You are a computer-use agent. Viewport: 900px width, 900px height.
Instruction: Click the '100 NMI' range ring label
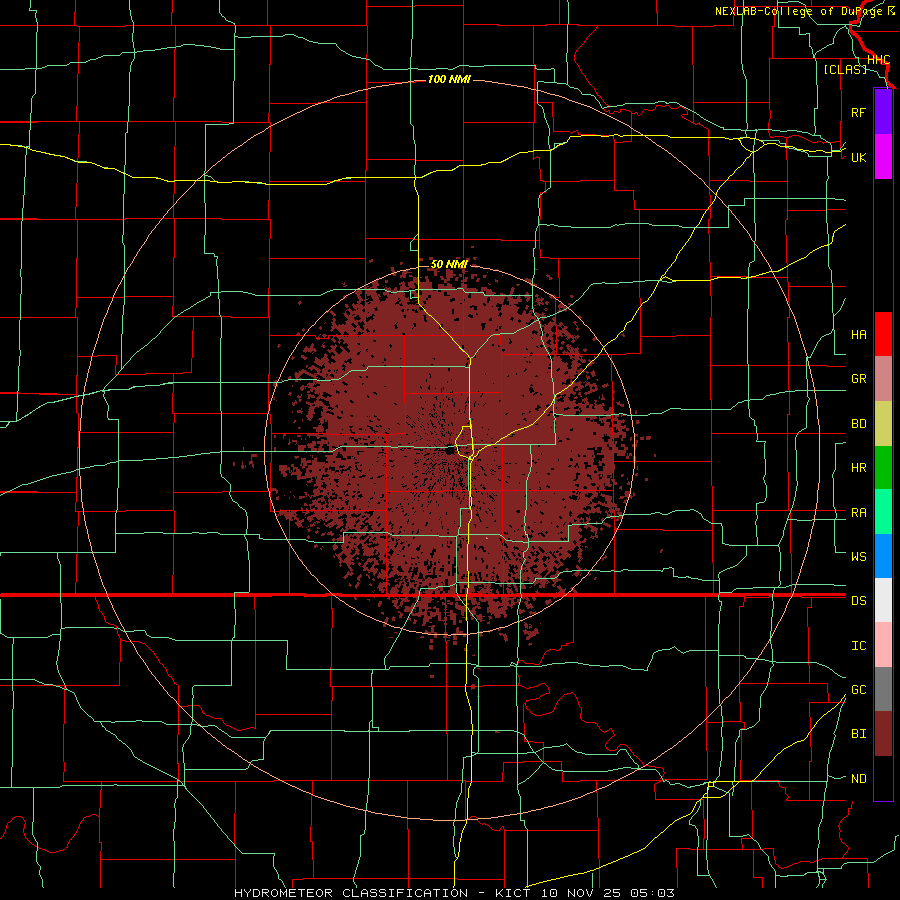click(449, 79)
